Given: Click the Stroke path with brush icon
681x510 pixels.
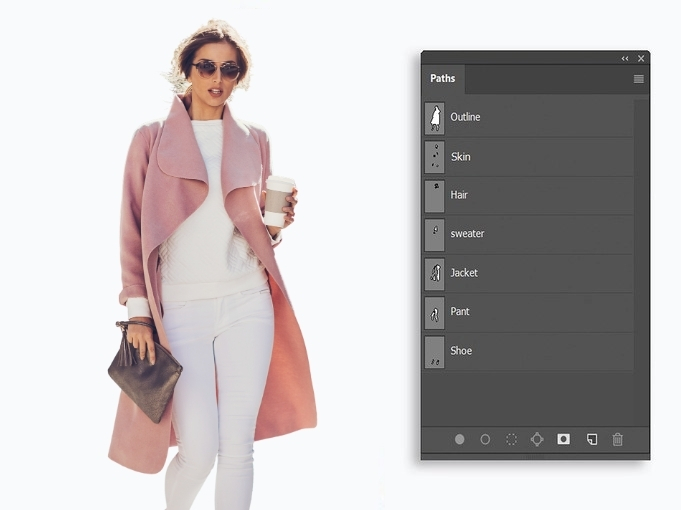Looking at the screenshot, I should (485, 439).
